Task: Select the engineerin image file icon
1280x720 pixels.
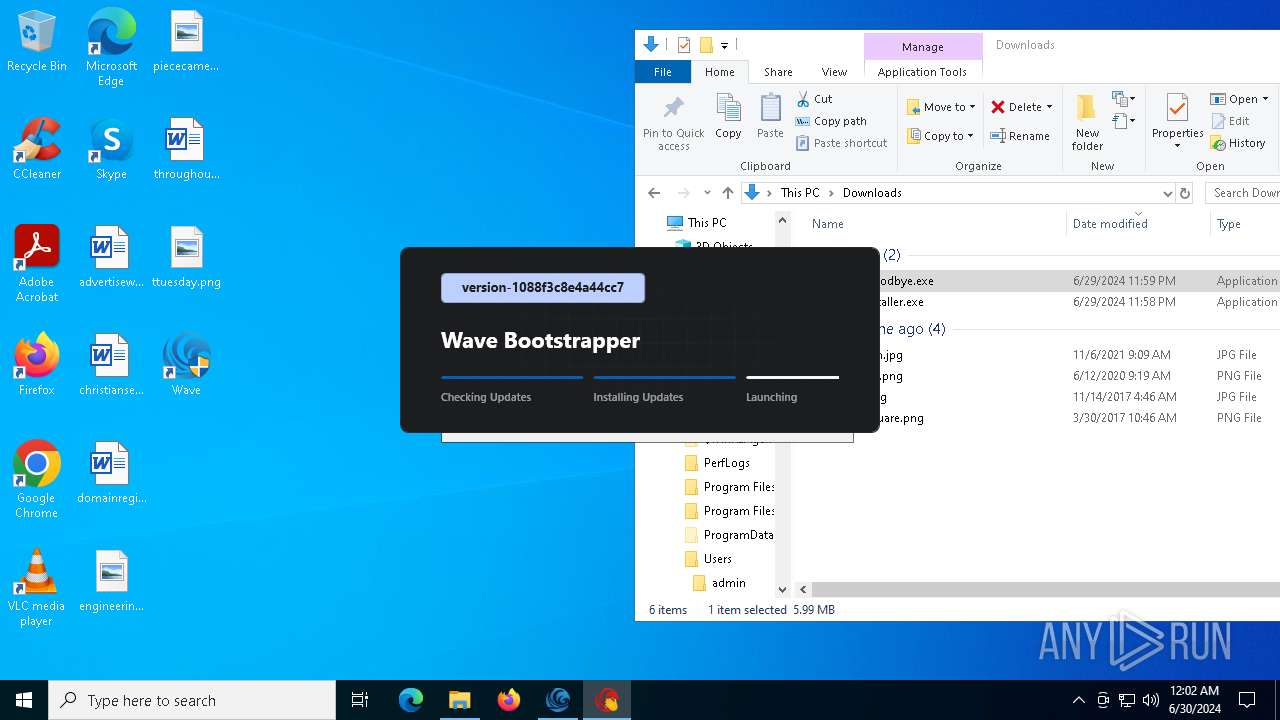Action: pyautogui.click(x=111, y=582)
